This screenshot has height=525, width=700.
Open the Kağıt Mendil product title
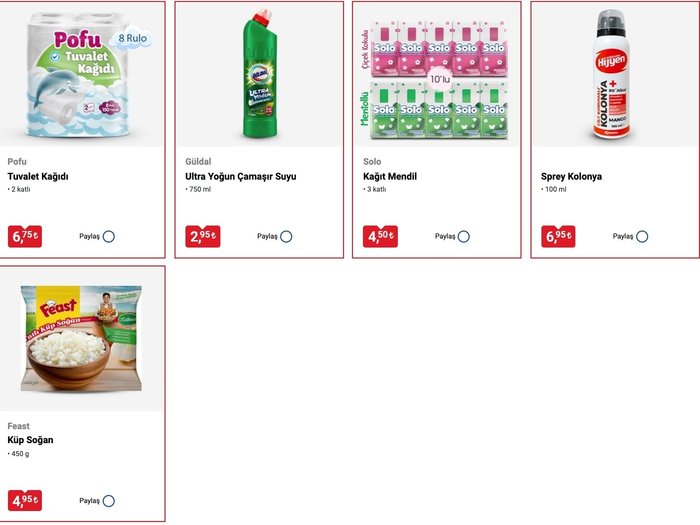390,176
